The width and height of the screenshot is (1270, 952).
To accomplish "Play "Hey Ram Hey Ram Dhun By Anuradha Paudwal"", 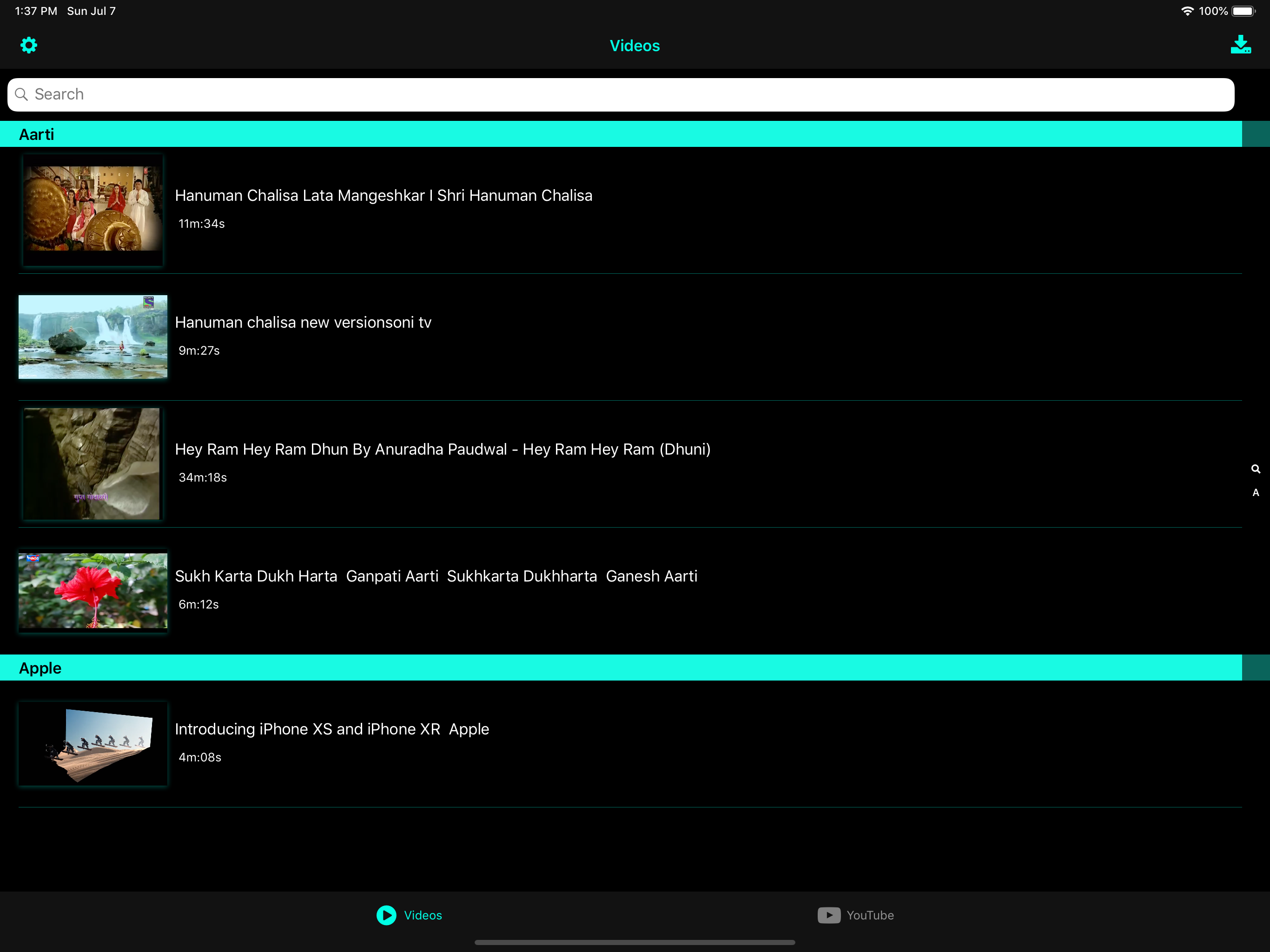I will click(443, 450).
